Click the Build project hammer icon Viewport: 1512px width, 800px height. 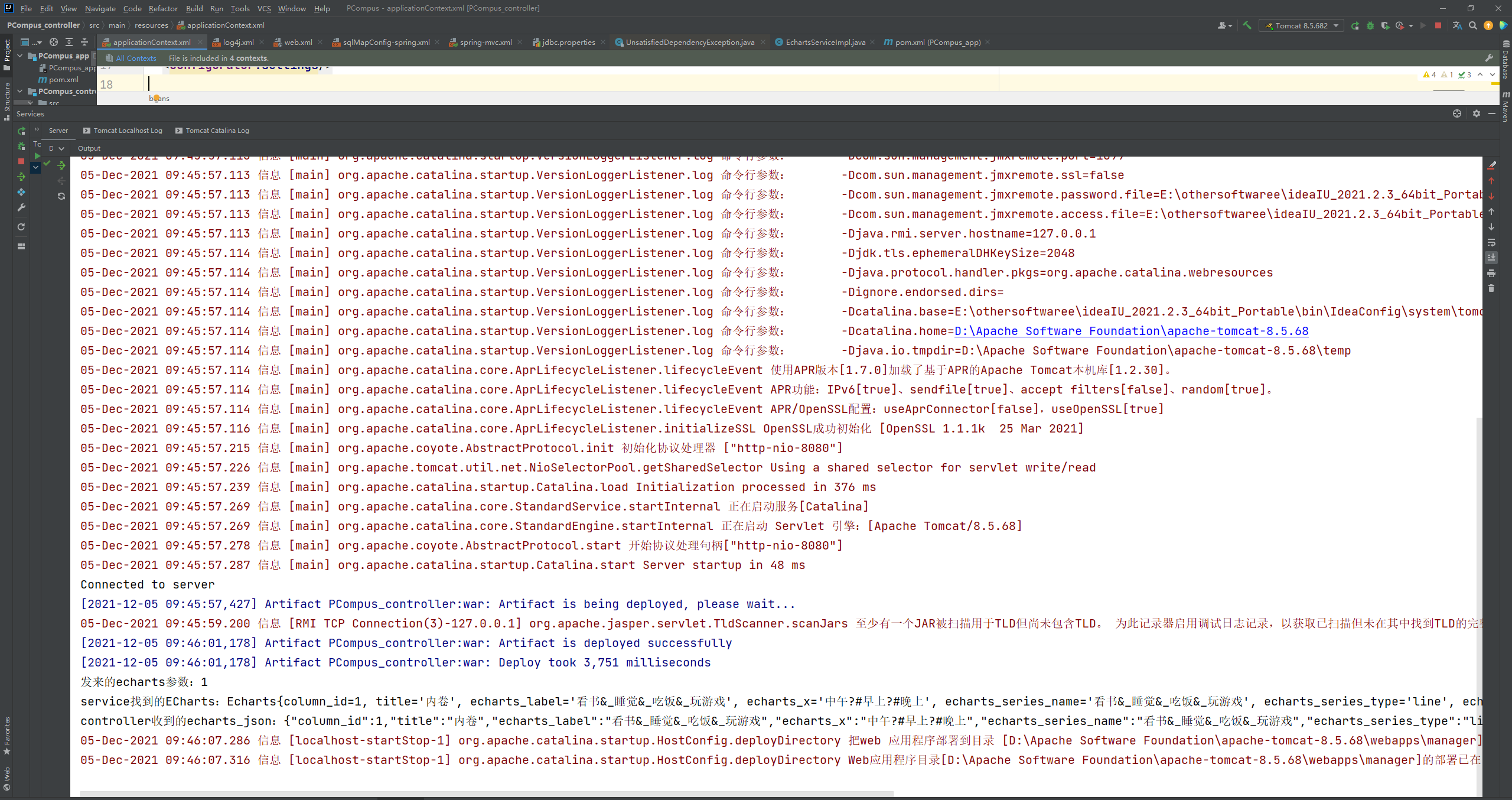[x=1247, y=25]
